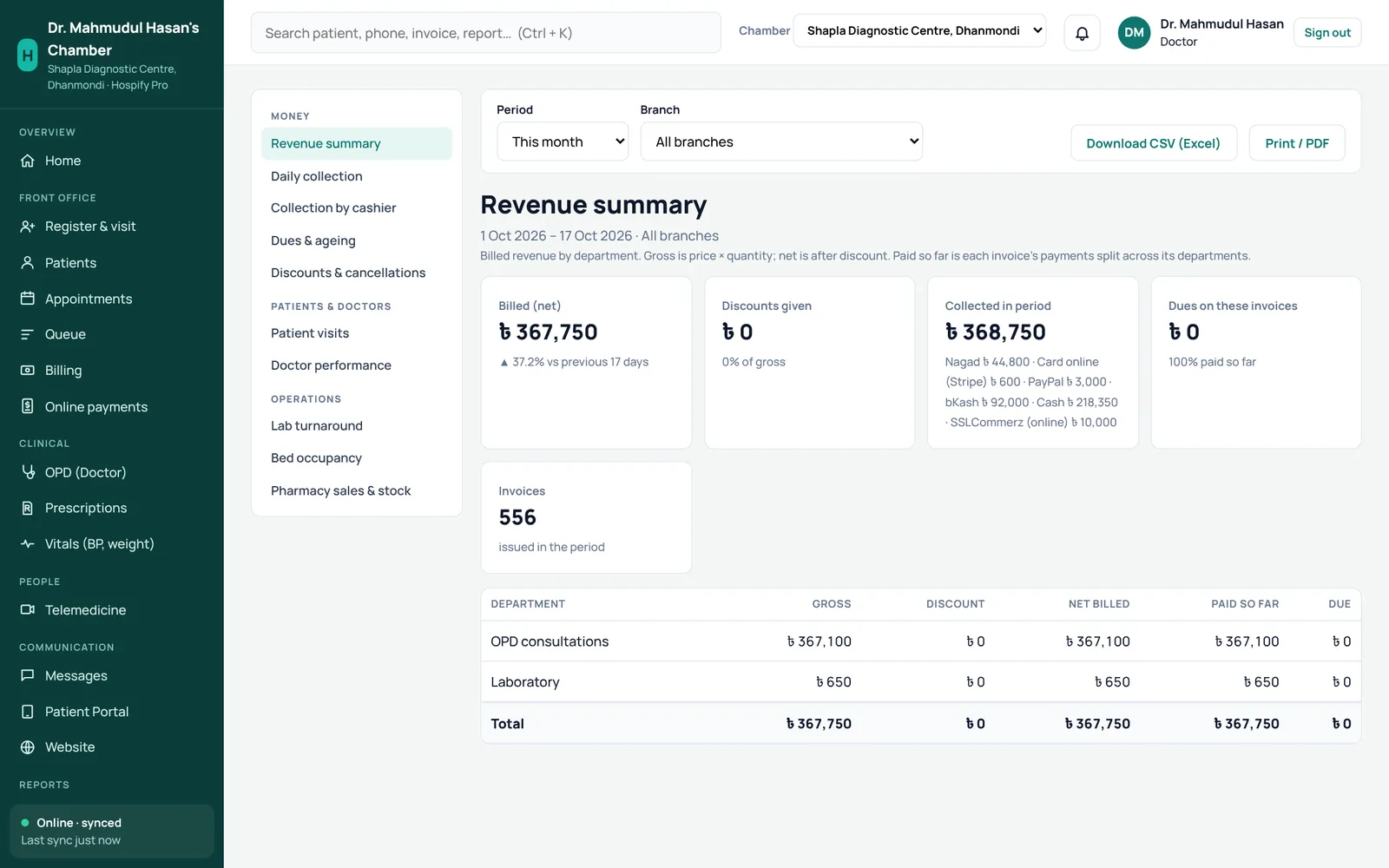Click the Online synced status panel

pyautogui.click(x=112, y=832)
